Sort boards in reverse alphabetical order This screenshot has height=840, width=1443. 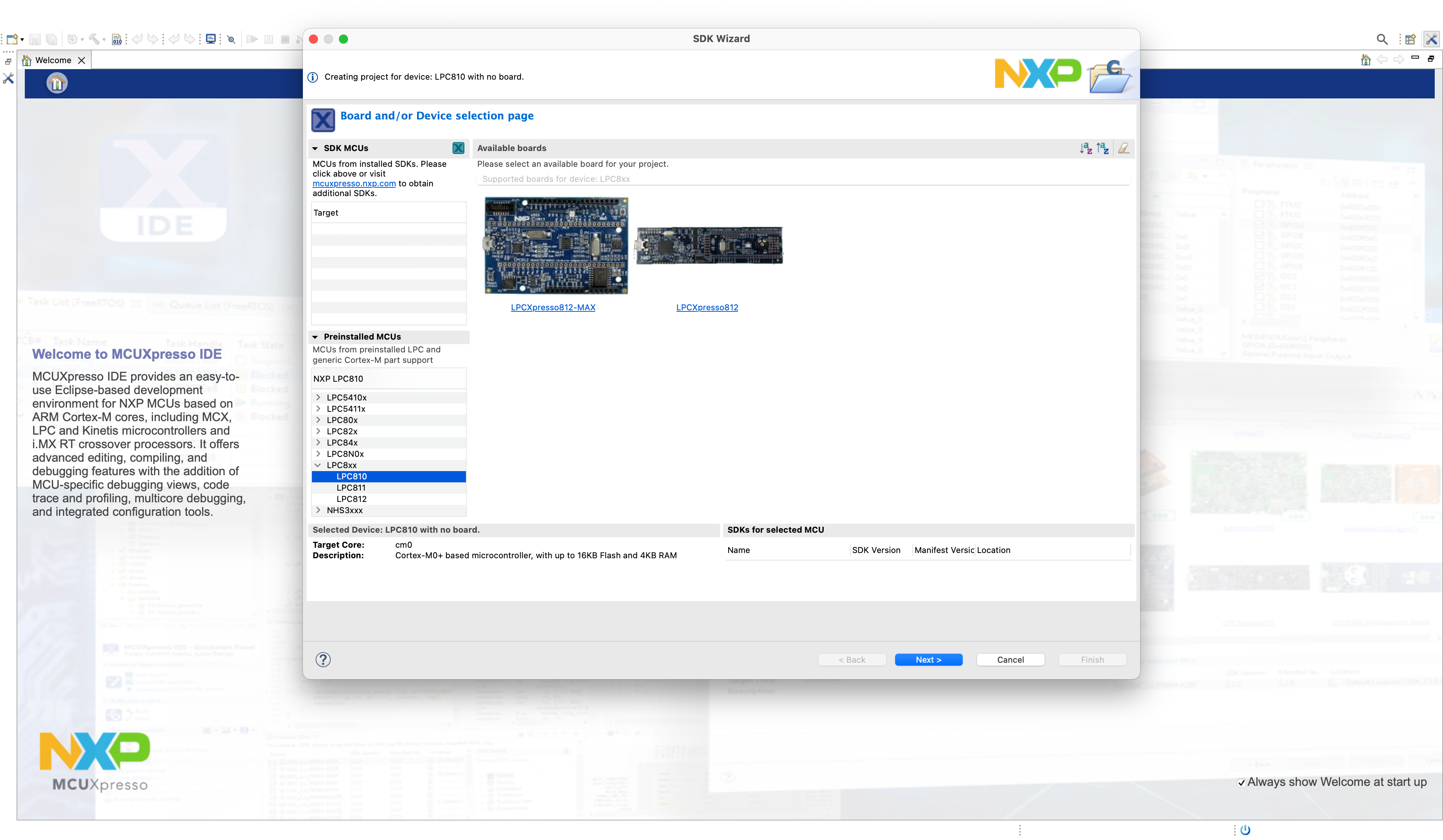pos(1102,148)
